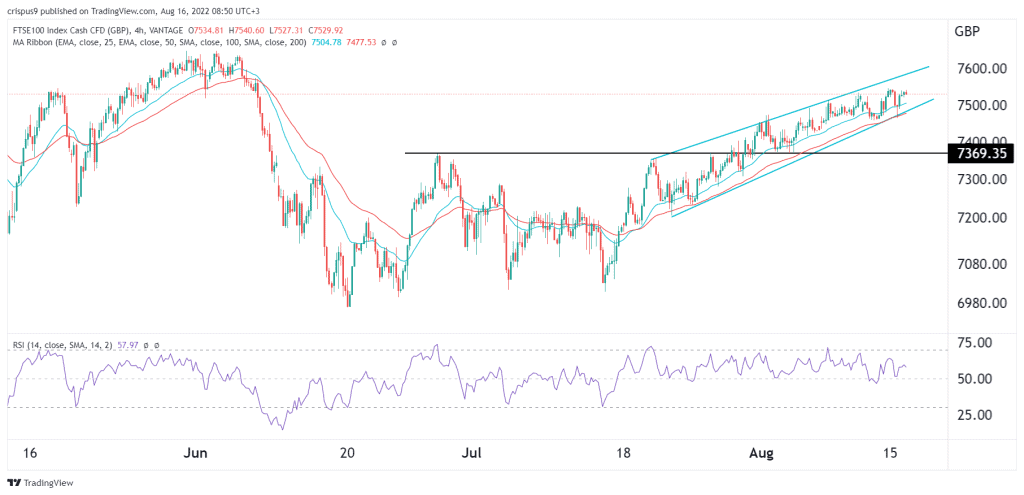1024x495 pixels.
Task: Click the 20 date label on time axis
Action: [347, 453]
